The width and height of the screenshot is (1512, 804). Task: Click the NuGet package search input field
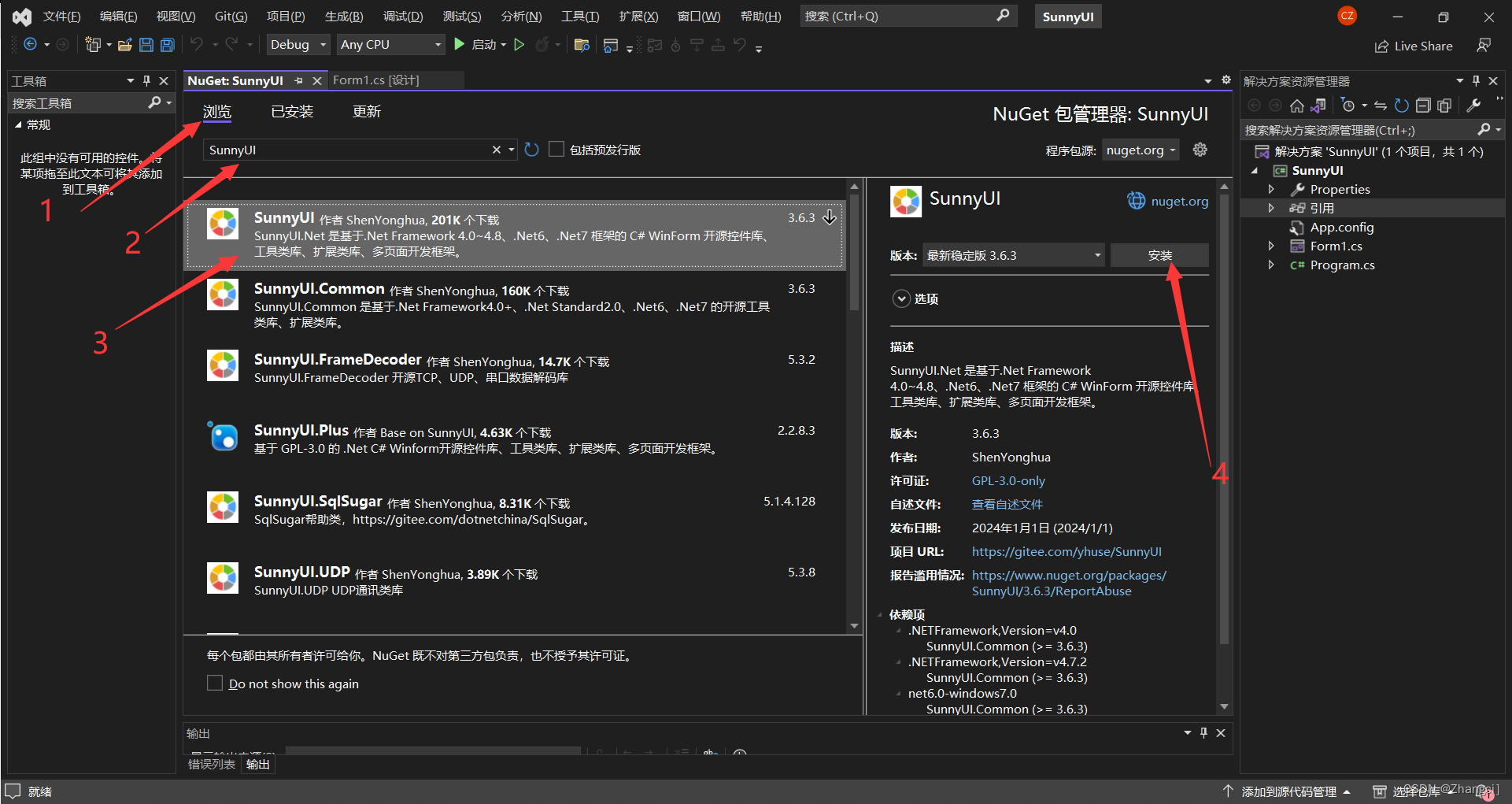(347, 150)
